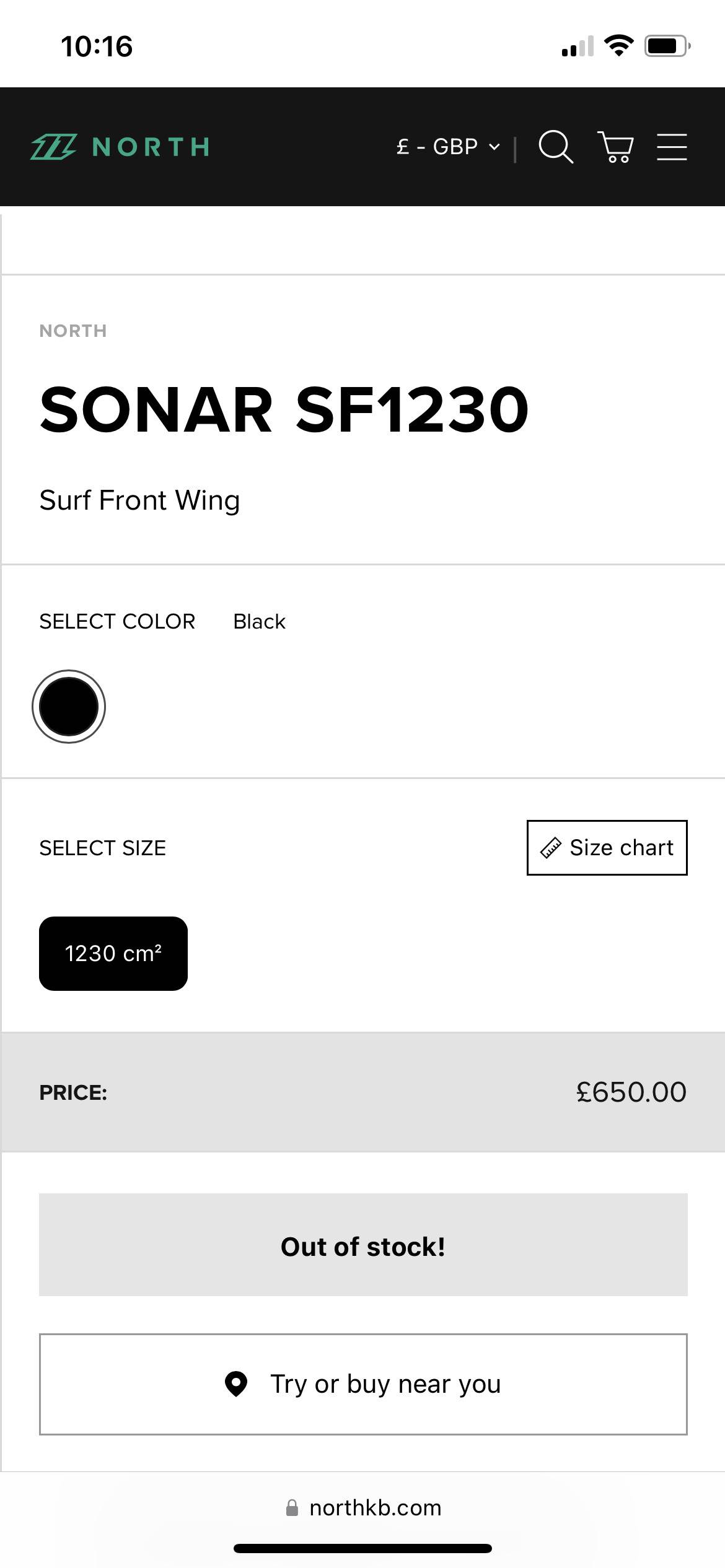Click the ruler icon in Size chart
Viewport: 725px width, 1568px height.
(551, 848)
